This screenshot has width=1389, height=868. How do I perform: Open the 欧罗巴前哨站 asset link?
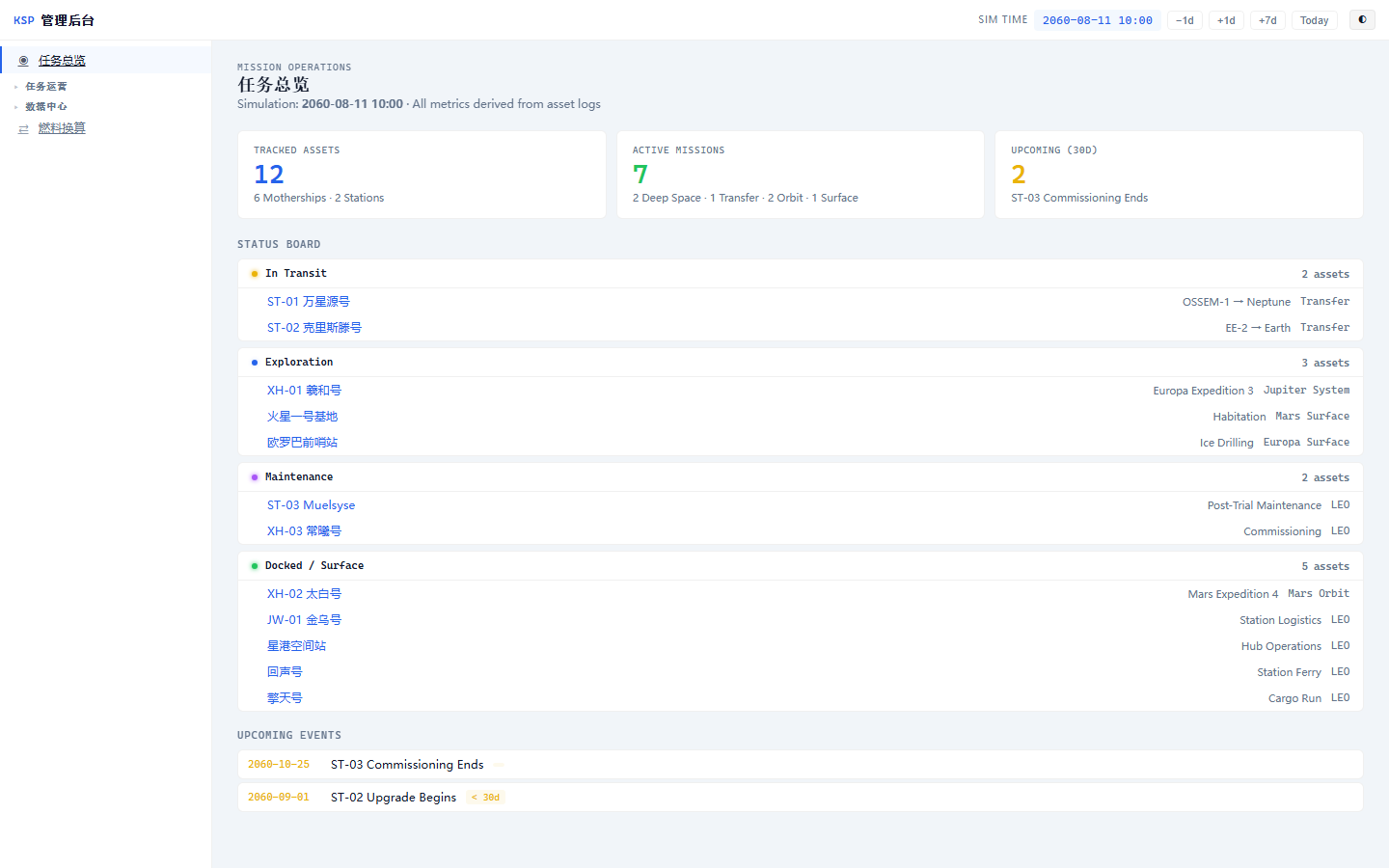click(x=303, y=443)
